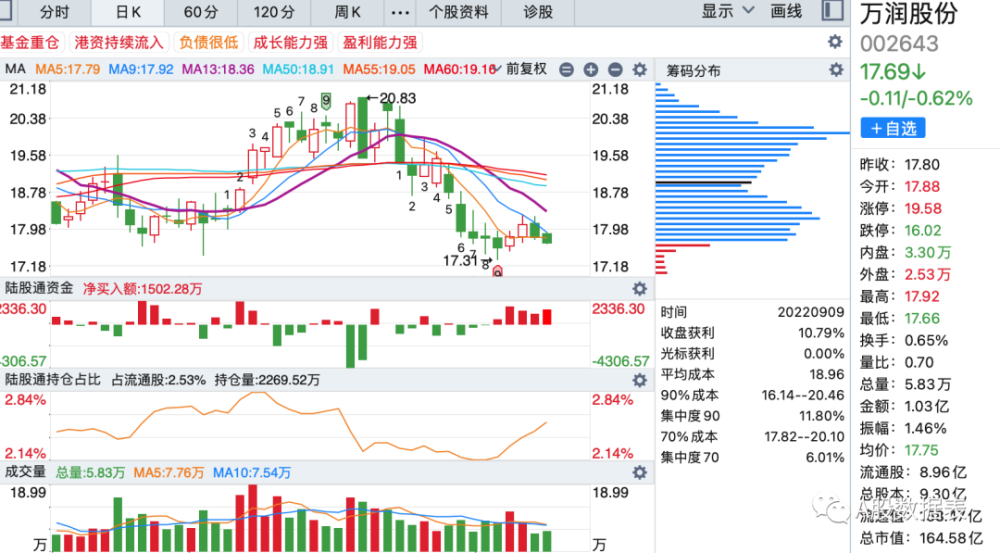1000x553 pixels.
Task: Add stock with +自选 button
Action: pos(893,128)
